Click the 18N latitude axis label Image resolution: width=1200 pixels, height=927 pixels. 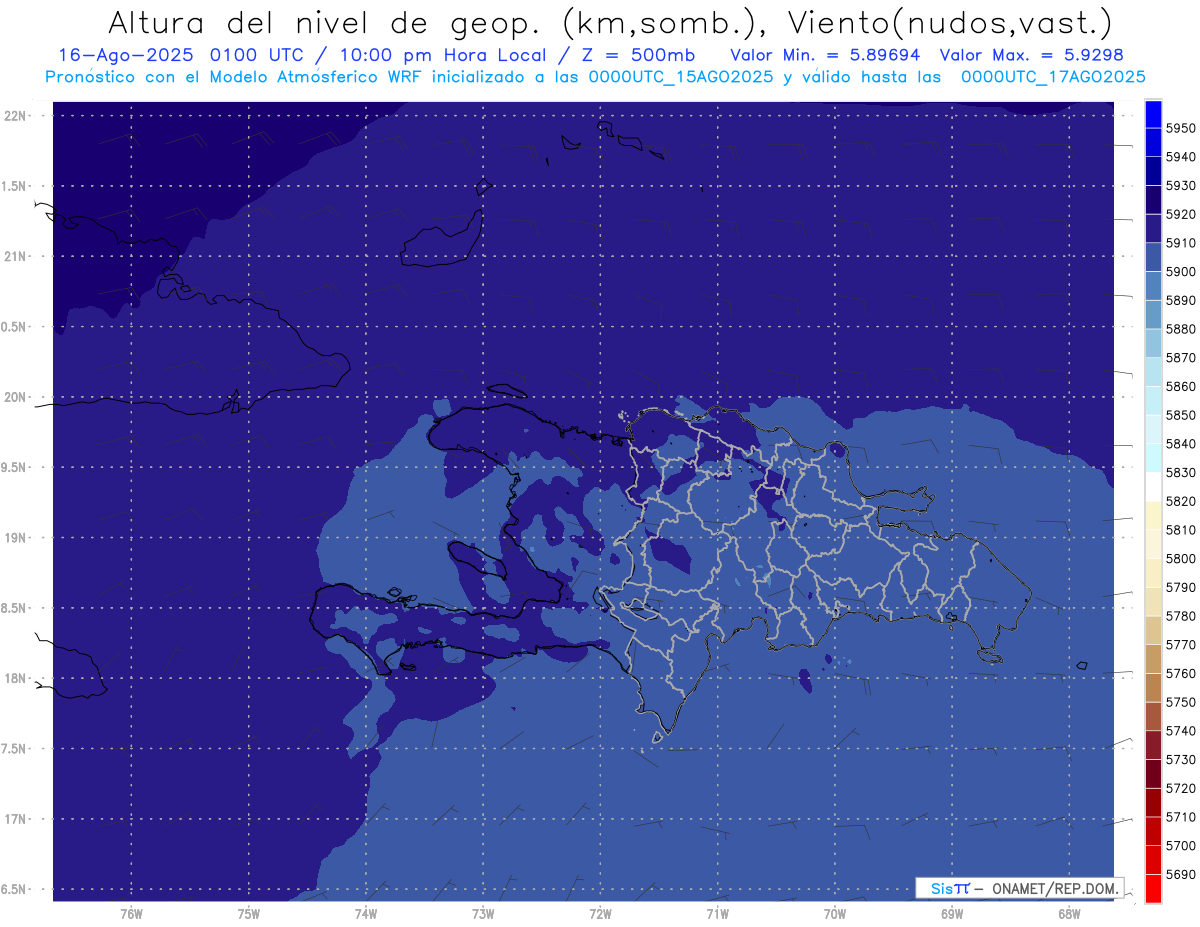point(15,678)
